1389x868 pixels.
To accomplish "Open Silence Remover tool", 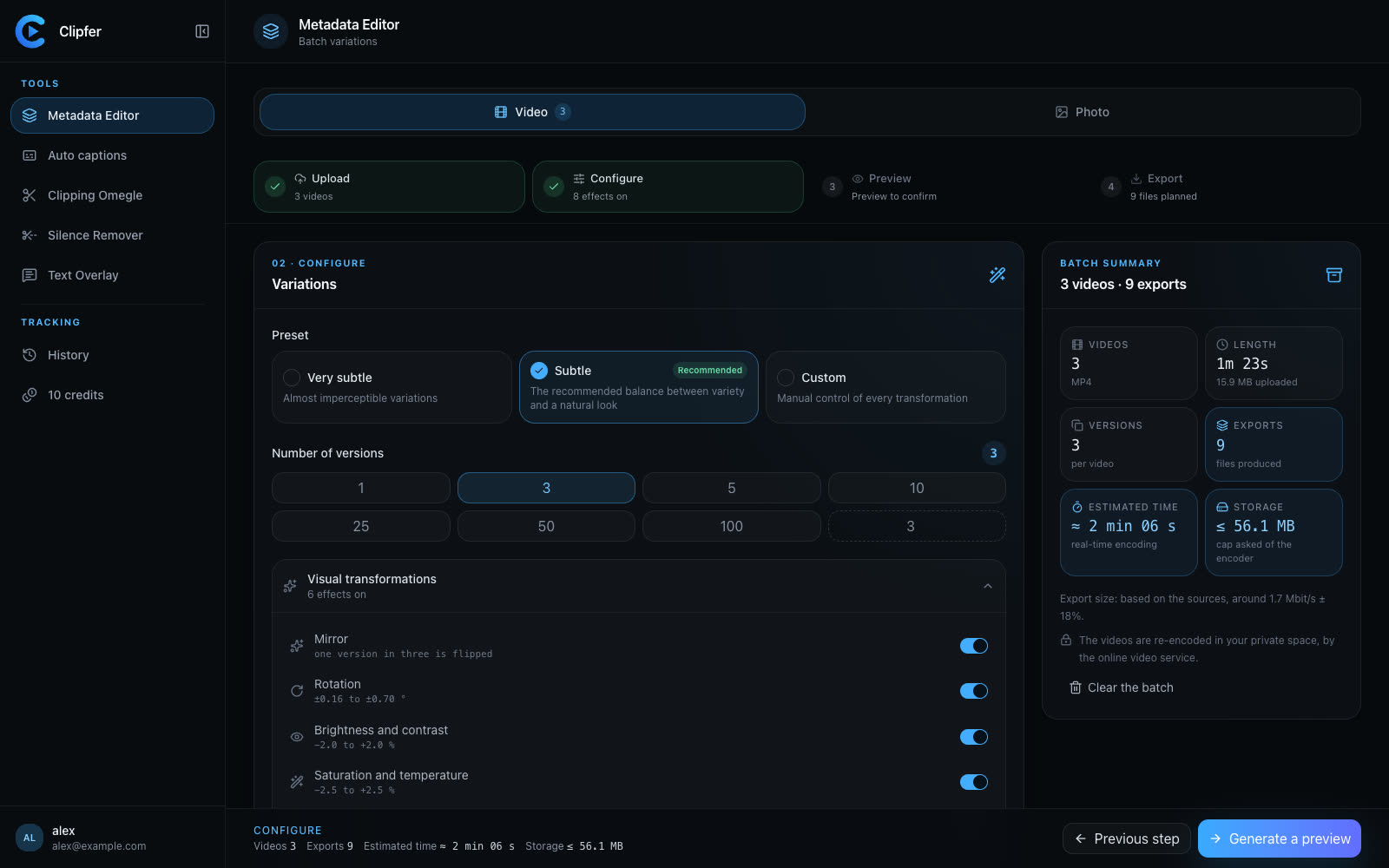I will 112,235.
